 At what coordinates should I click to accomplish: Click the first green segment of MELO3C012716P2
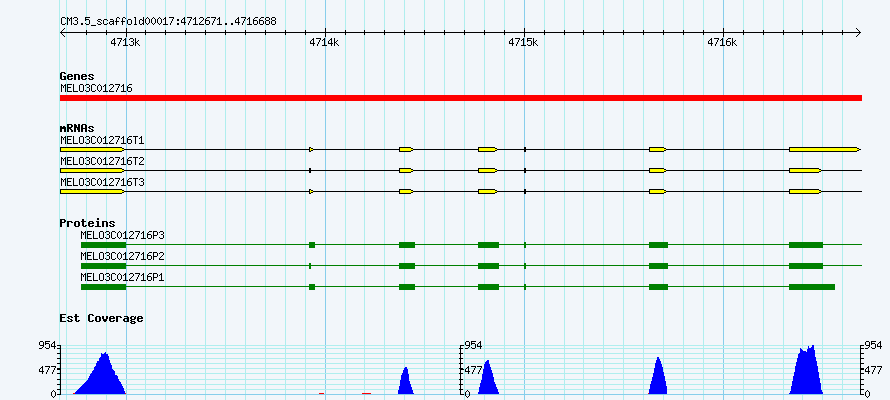point(103,266)
